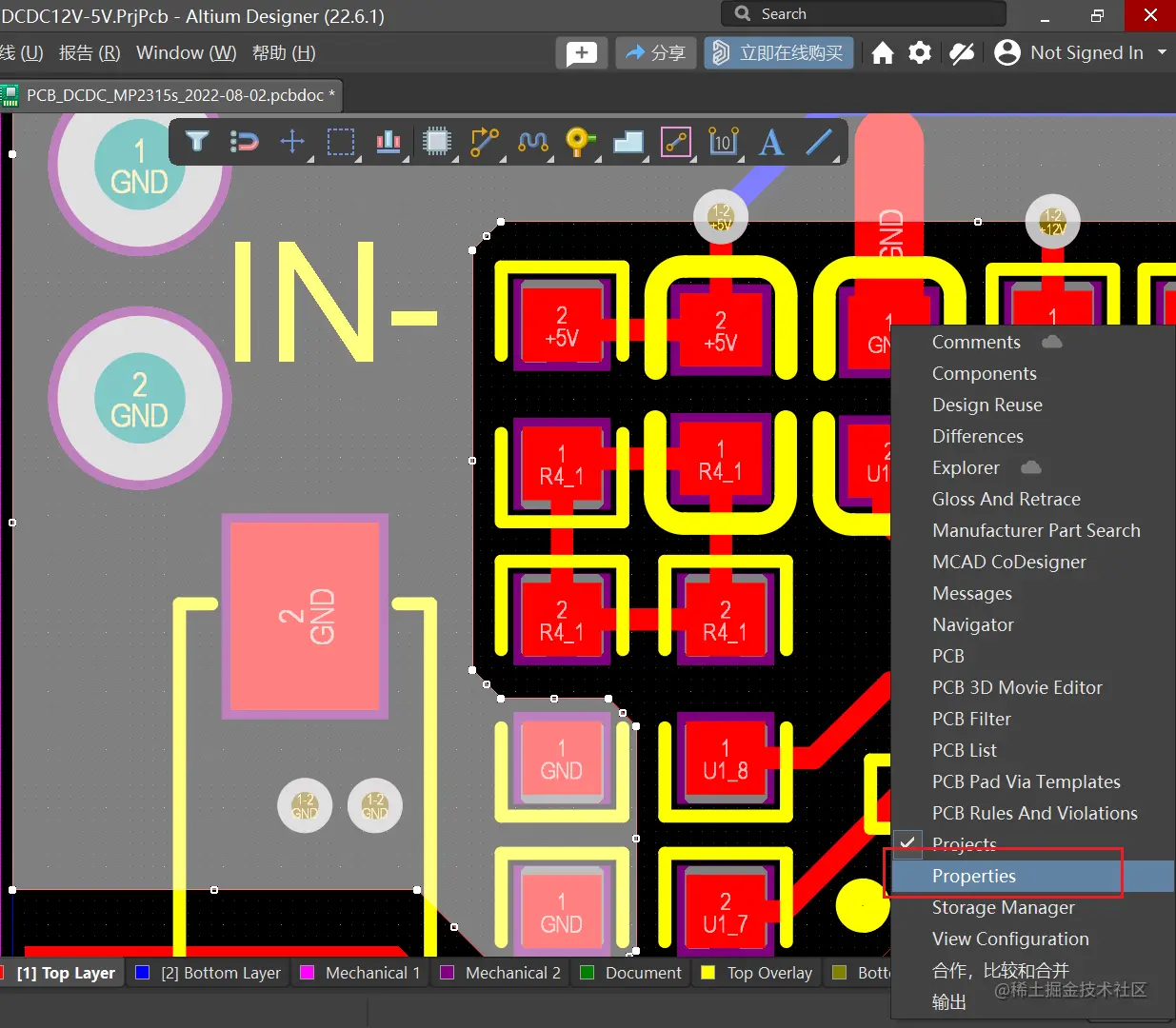The width and height of the screenshot is (1176, 1028).
Task: Select the Interactive Route Connections tool
Action: (x=485, y=142)
